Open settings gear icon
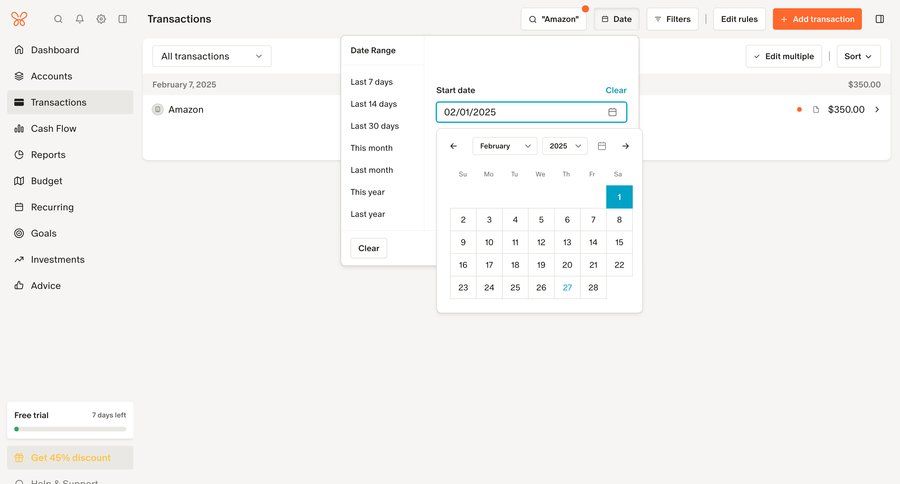The height and width of the screenshot is (484, 900). click(101, 19)
